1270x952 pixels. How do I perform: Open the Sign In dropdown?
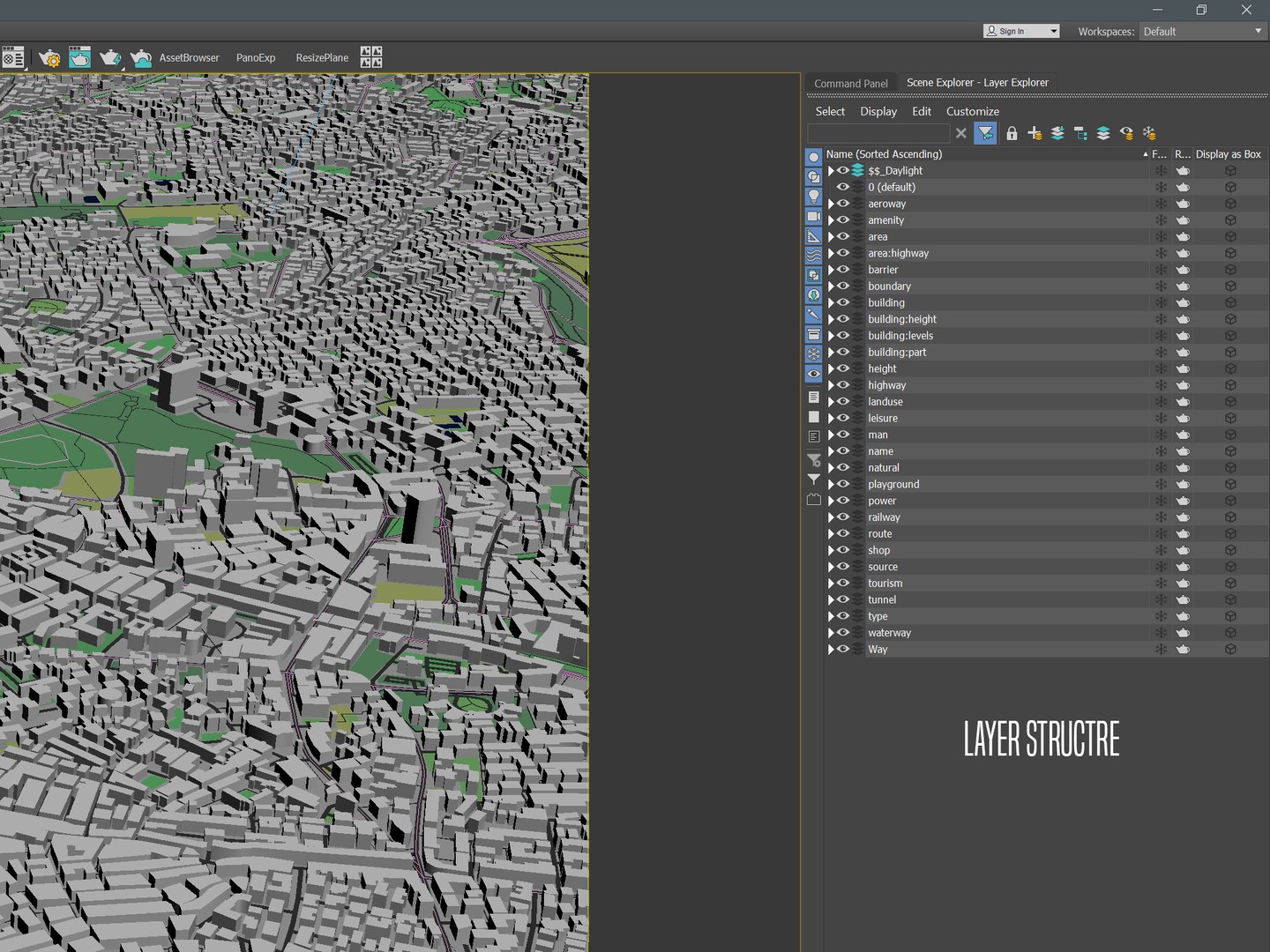point(1021,31)
